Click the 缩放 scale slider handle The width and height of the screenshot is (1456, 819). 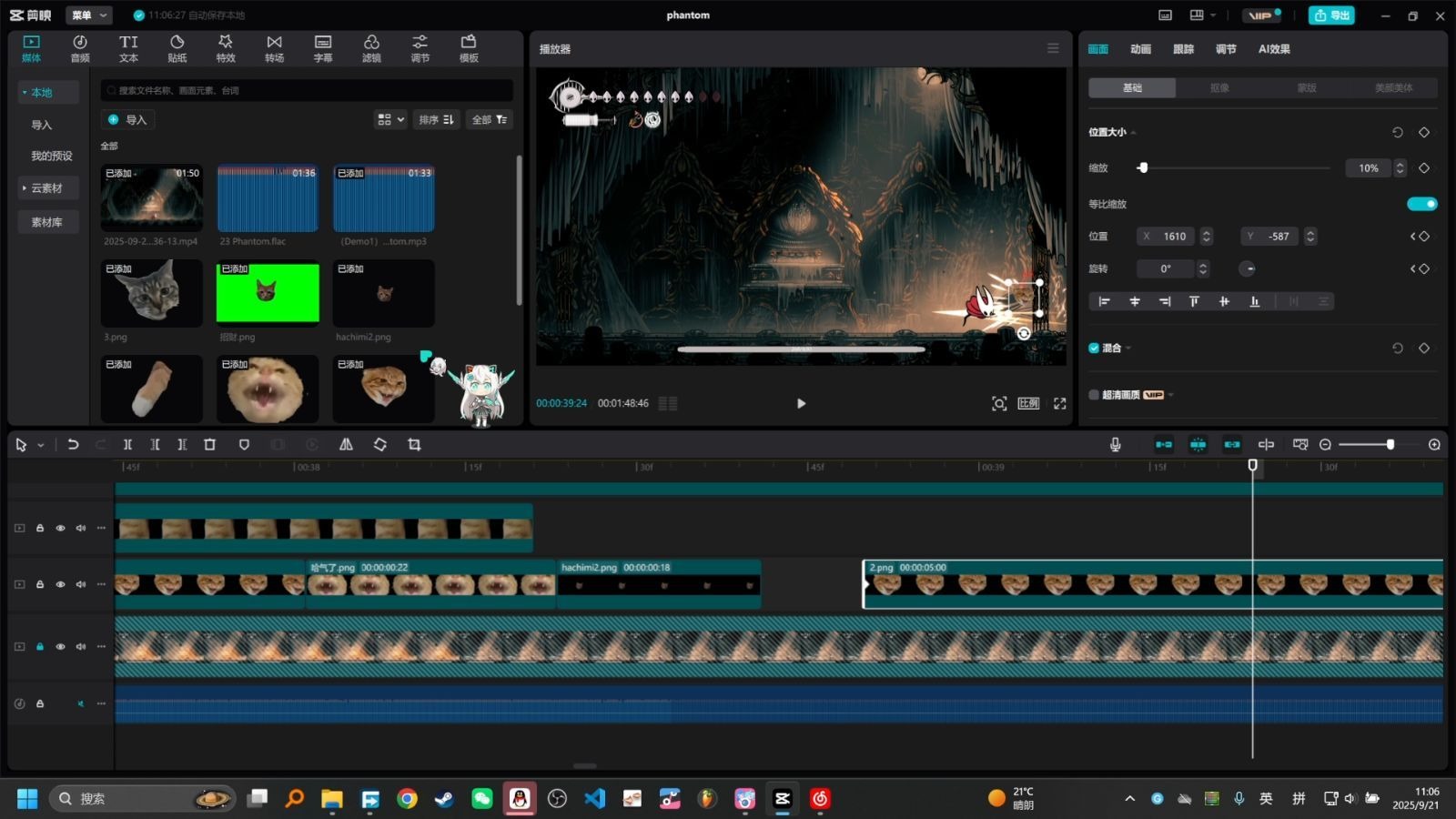coord(1143,167)
